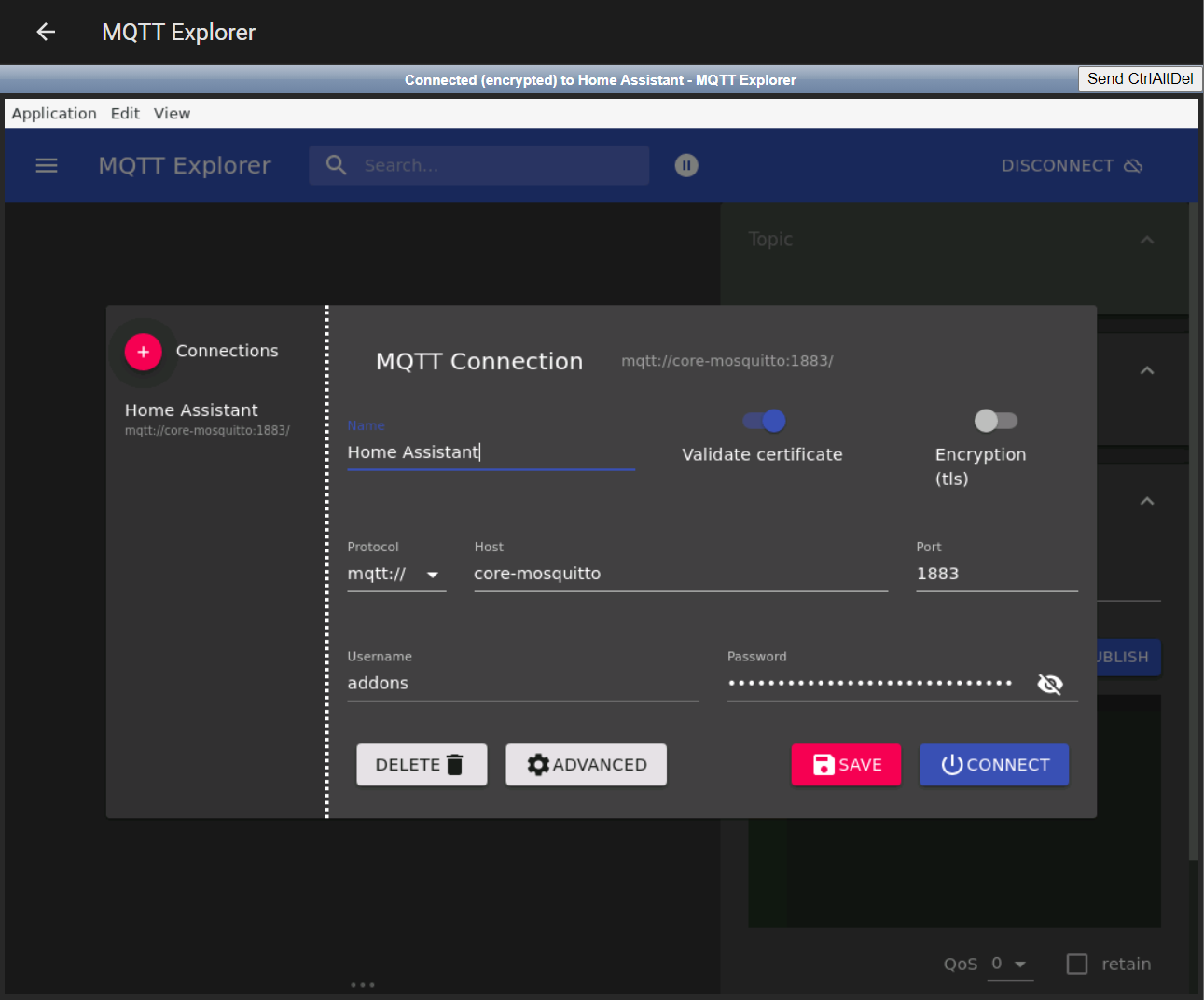Enable the Encryption (tls) switch
The height and width of the screenshot is (1000, 1204).
point(996,421)
